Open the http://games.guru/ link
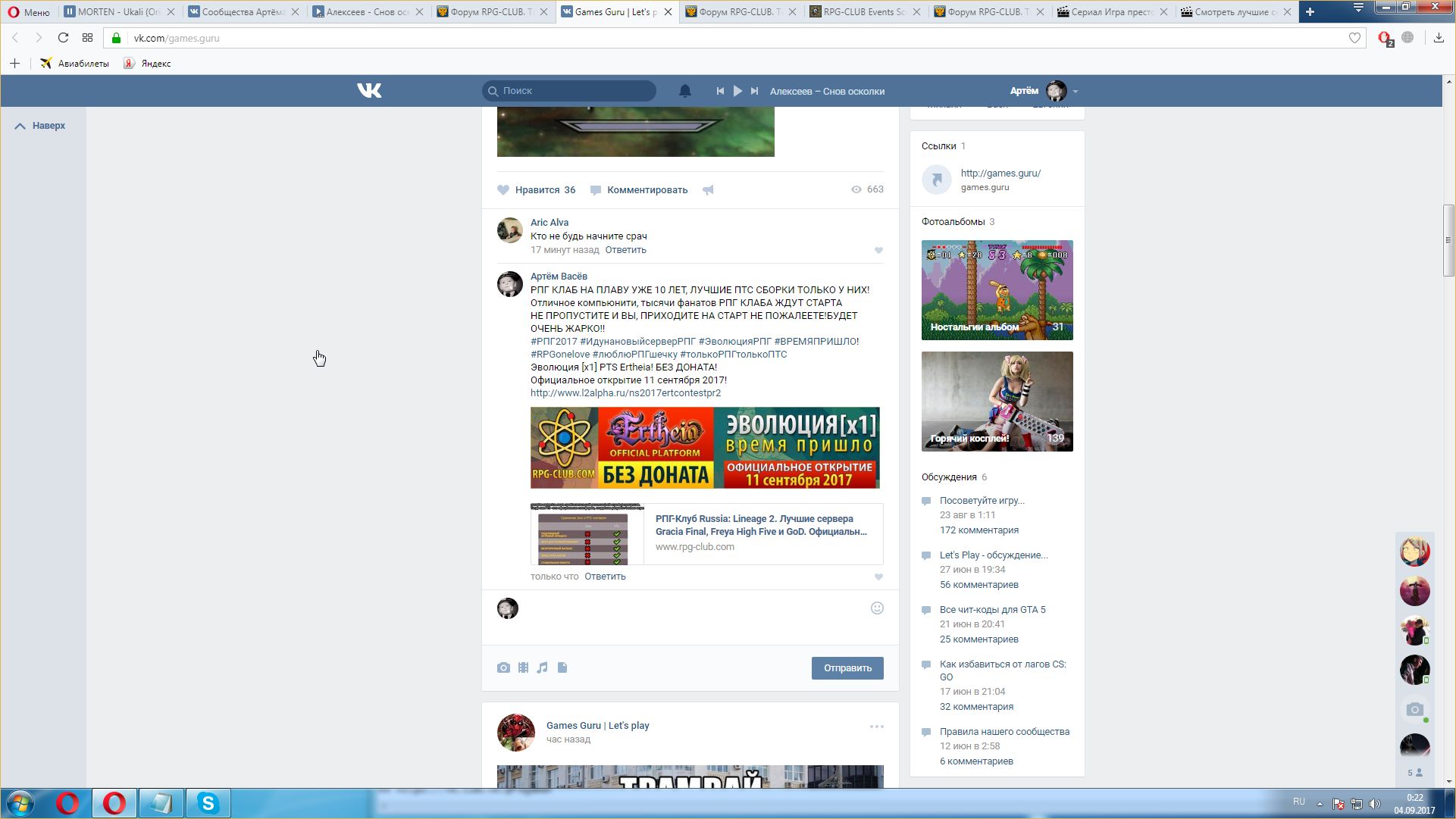 point(1000,173)
